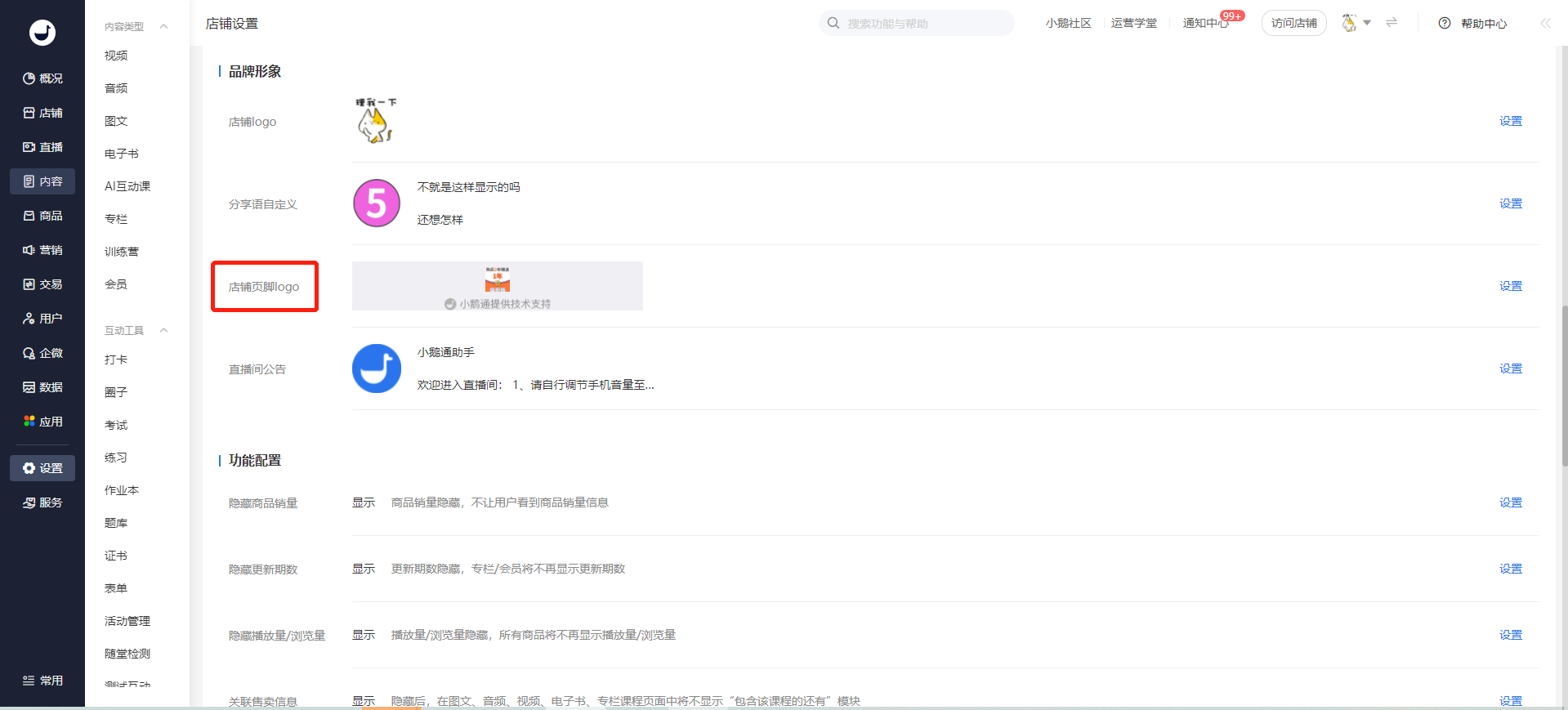Open the 企微 section

click(x=42, y=353)
